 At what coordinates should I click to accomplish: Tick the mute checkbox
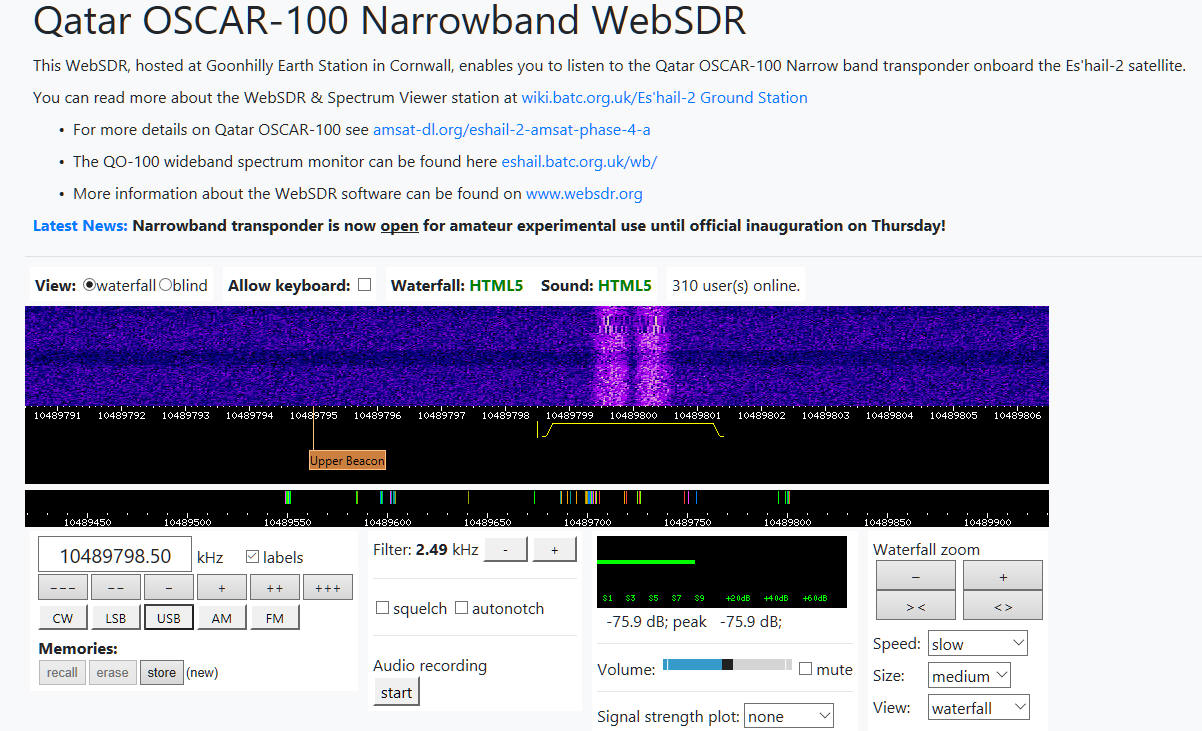tap(806, 669)
